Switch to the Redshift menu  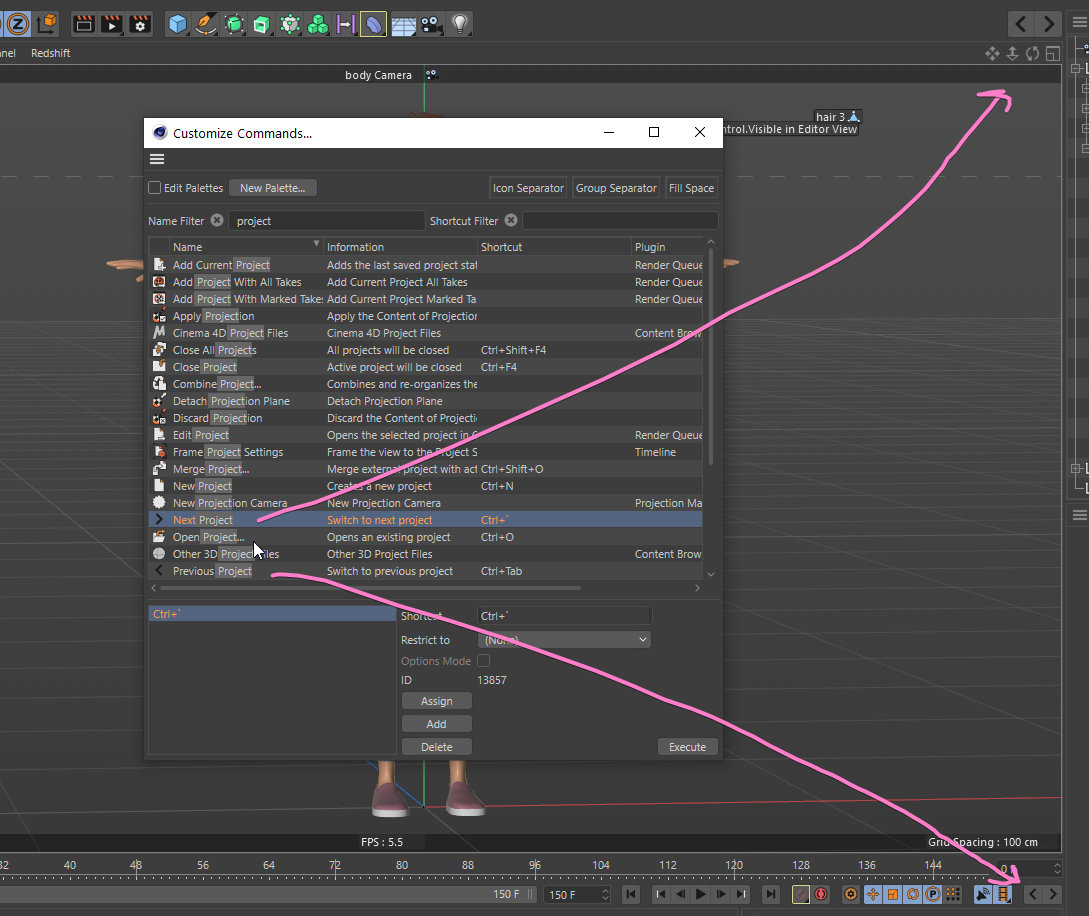pyautogui.click(x=50, y=53)
